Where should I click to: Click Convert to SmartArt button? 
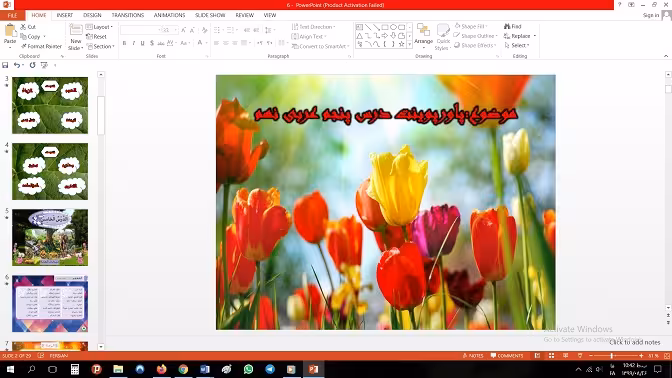[x=321, y=46]
